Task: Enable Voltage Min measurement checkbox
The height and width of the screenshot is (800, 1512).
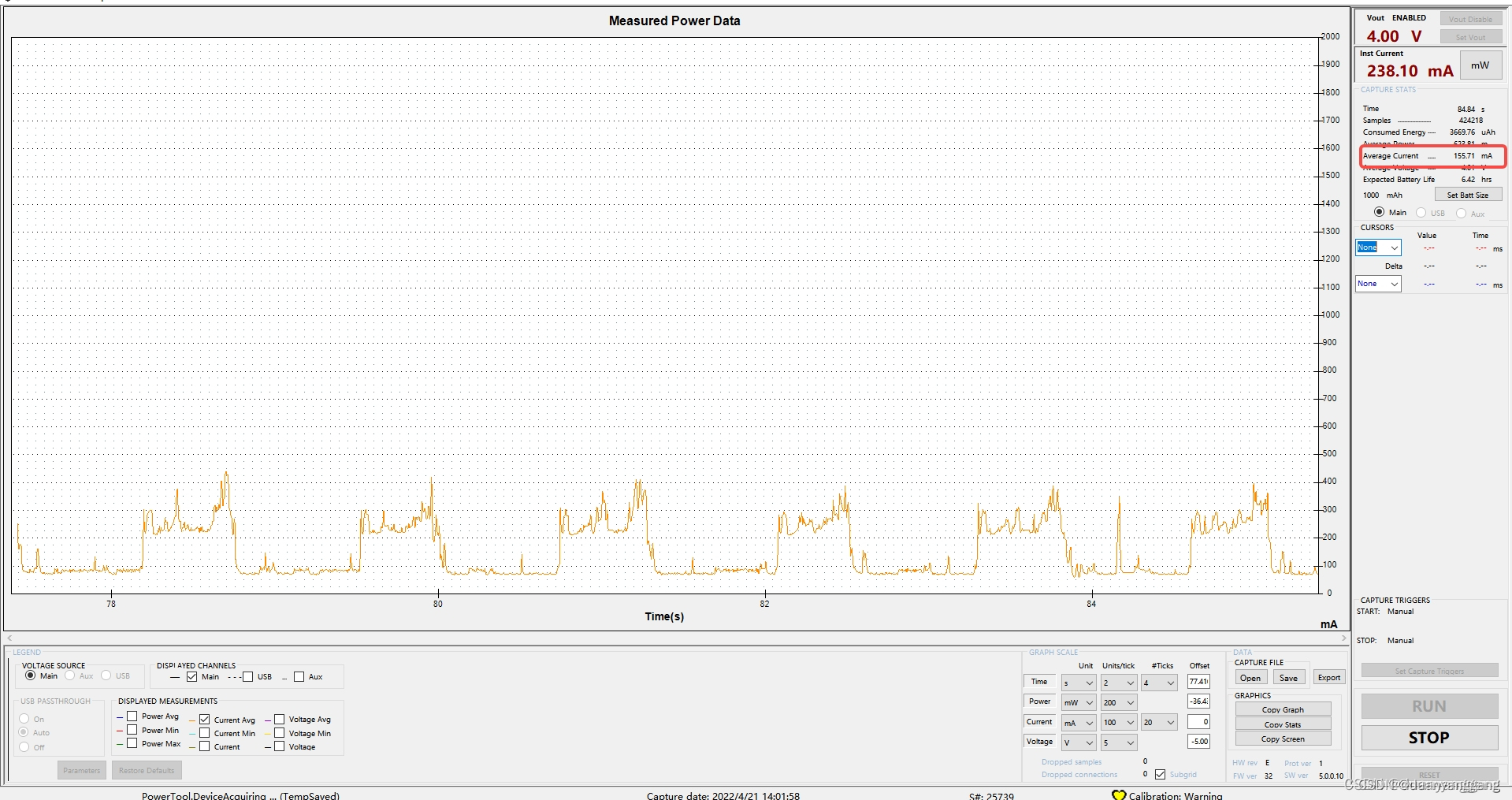Action: (279, 733)
